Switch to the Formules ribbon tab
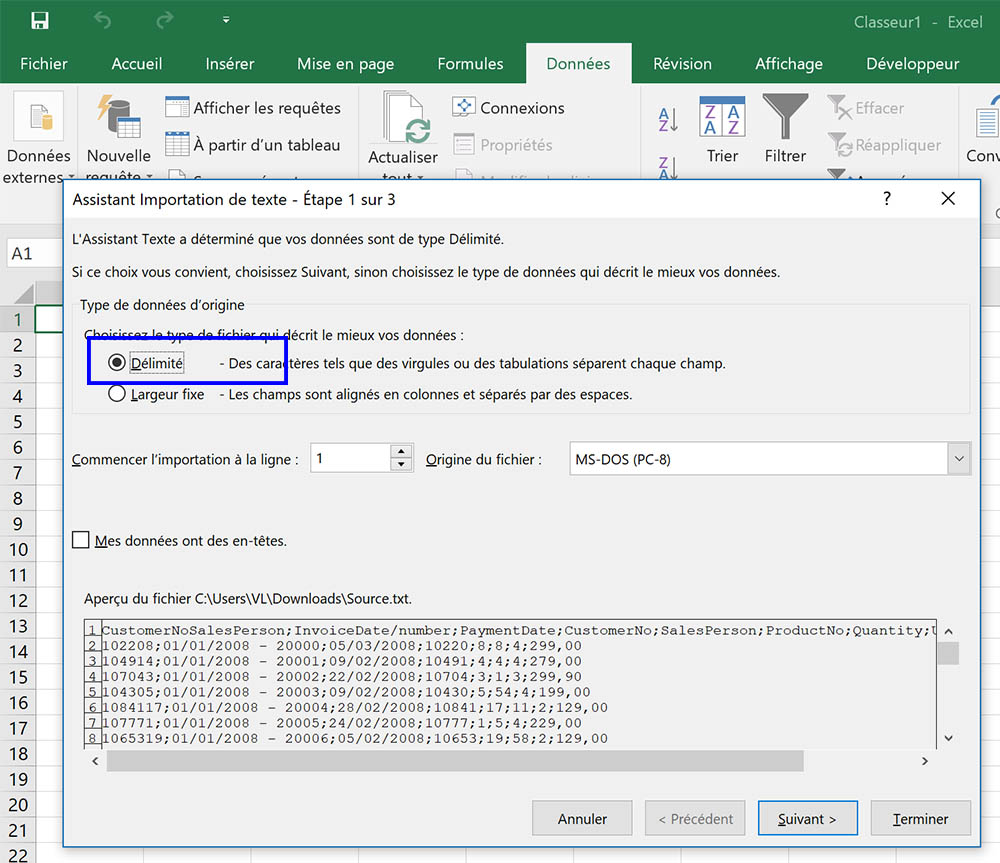The image size is (1000, 863). coord(470,64)
